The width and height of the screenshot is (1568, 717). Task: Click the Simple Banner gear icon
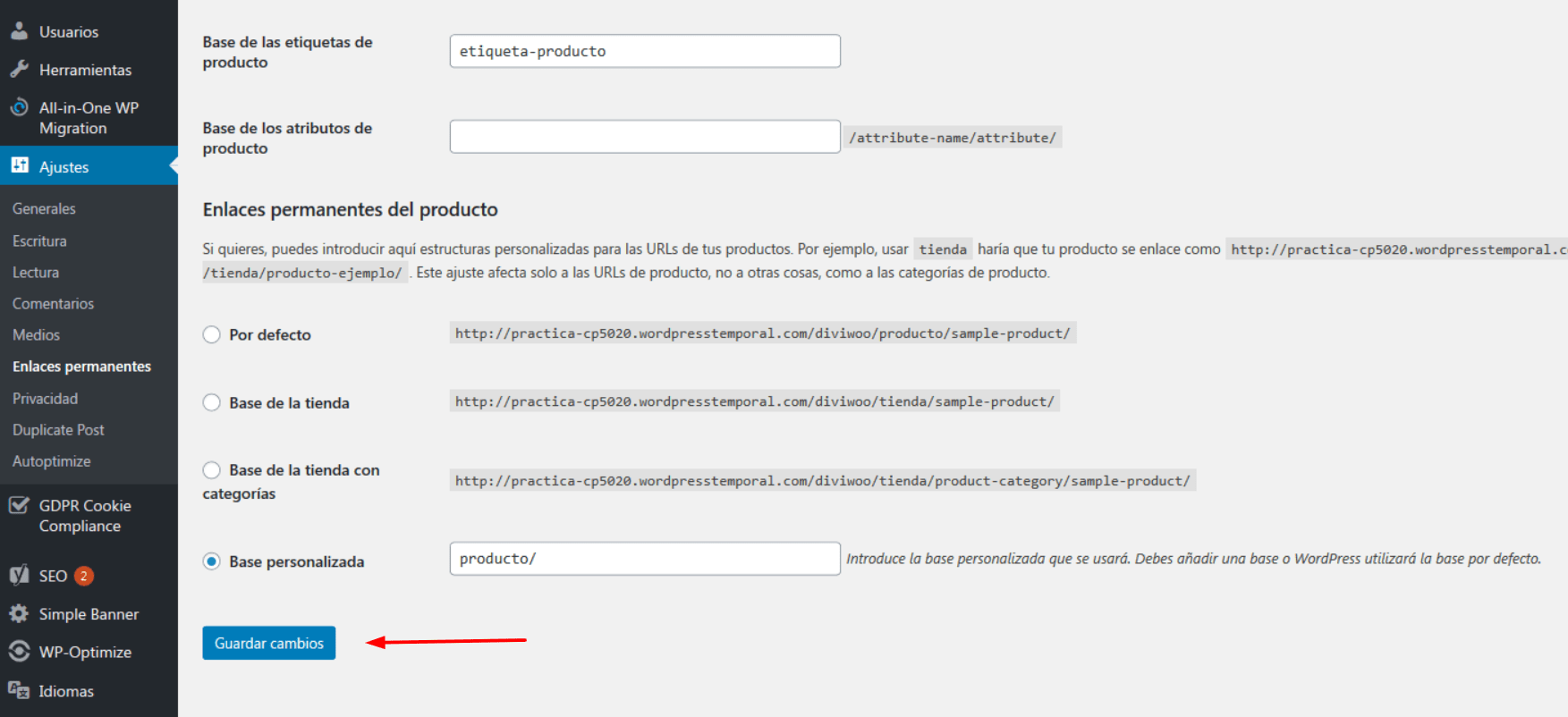(x=19, y=613)
